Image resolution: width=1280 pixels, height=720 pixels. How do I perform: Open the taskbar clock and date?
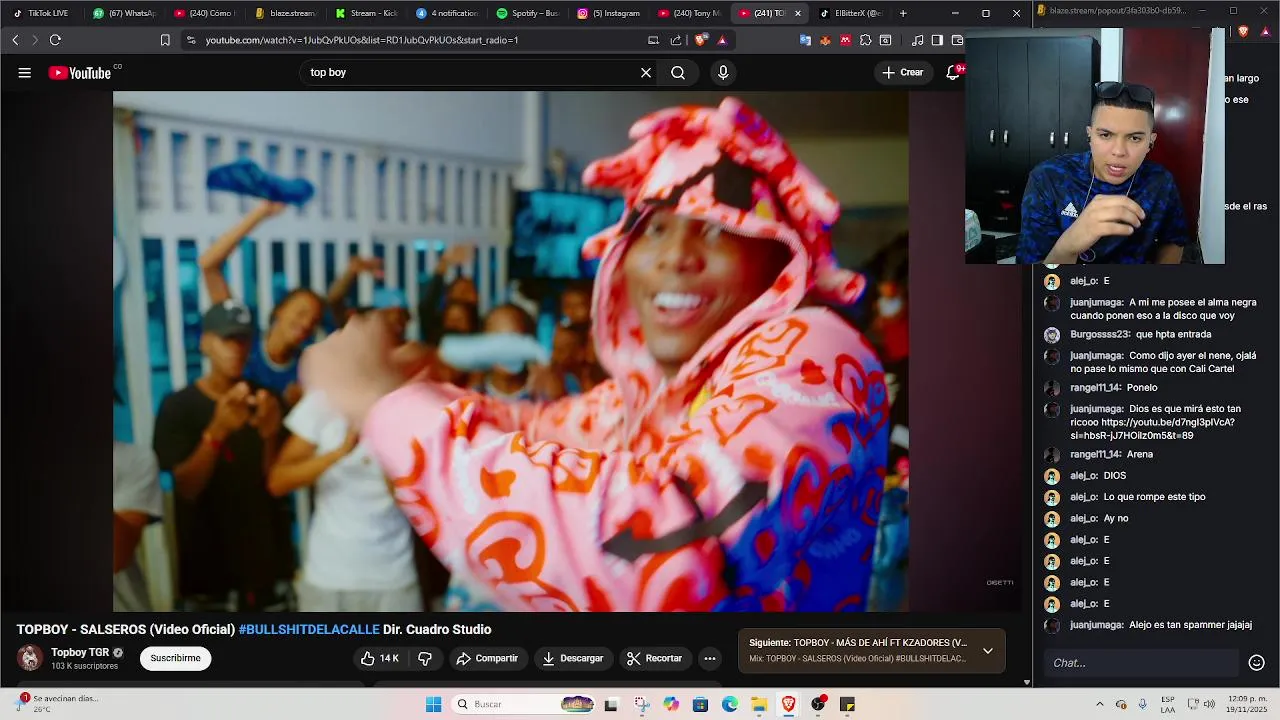1247,704
